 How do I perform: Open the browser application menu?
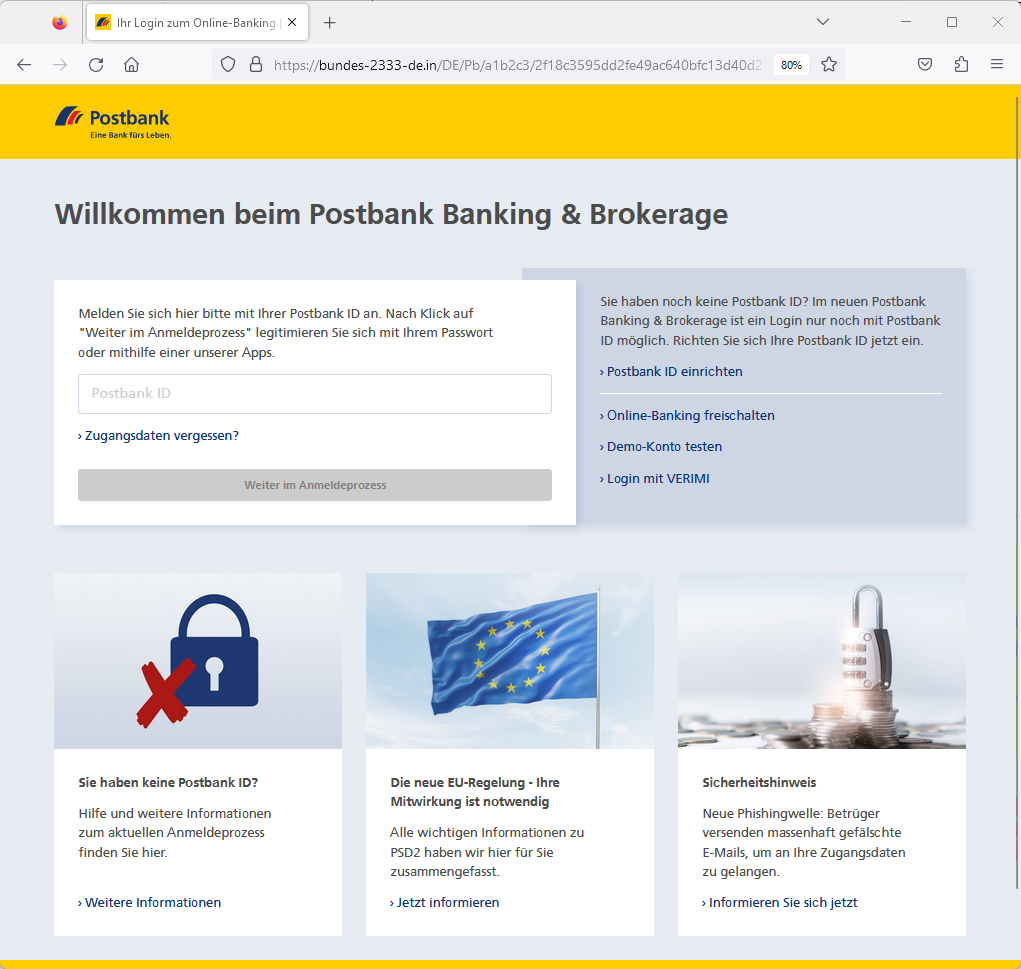point(997,64)
